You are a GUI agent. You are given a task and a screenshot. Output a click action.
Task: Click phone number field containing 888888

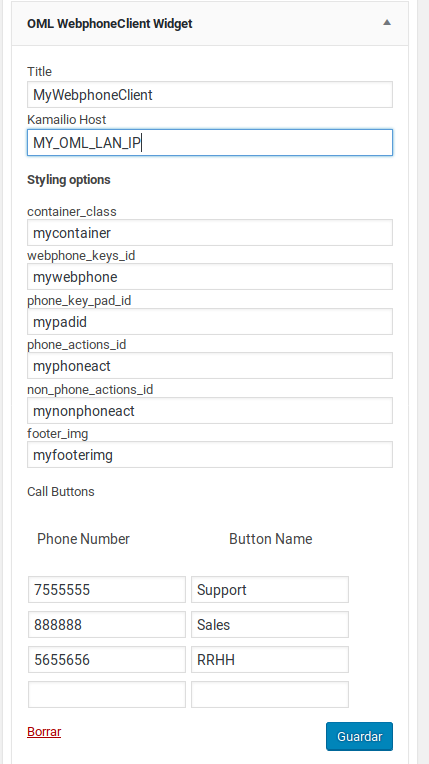[x=107, y=625]
